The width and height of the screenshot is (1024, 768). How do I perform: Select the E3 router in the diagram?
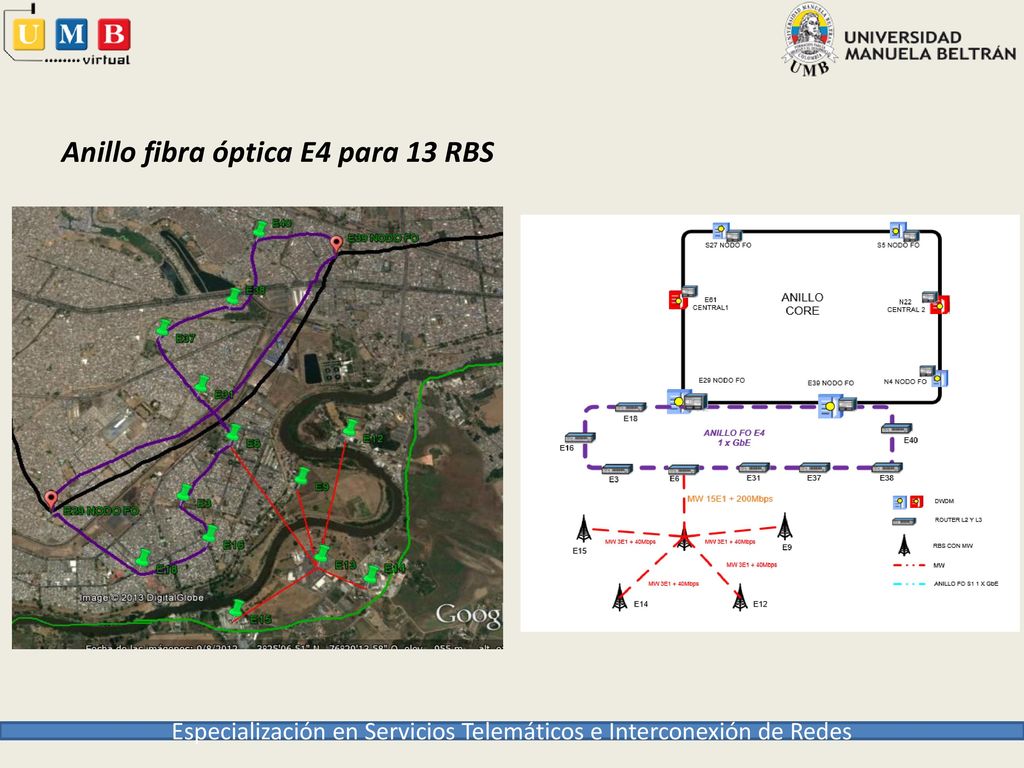click(x=617, y=469)
